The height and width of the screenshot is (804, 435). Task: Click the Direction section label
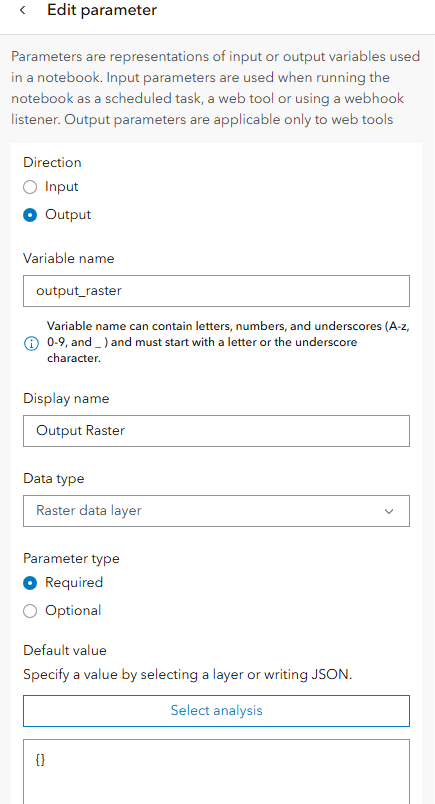point(52,163)
